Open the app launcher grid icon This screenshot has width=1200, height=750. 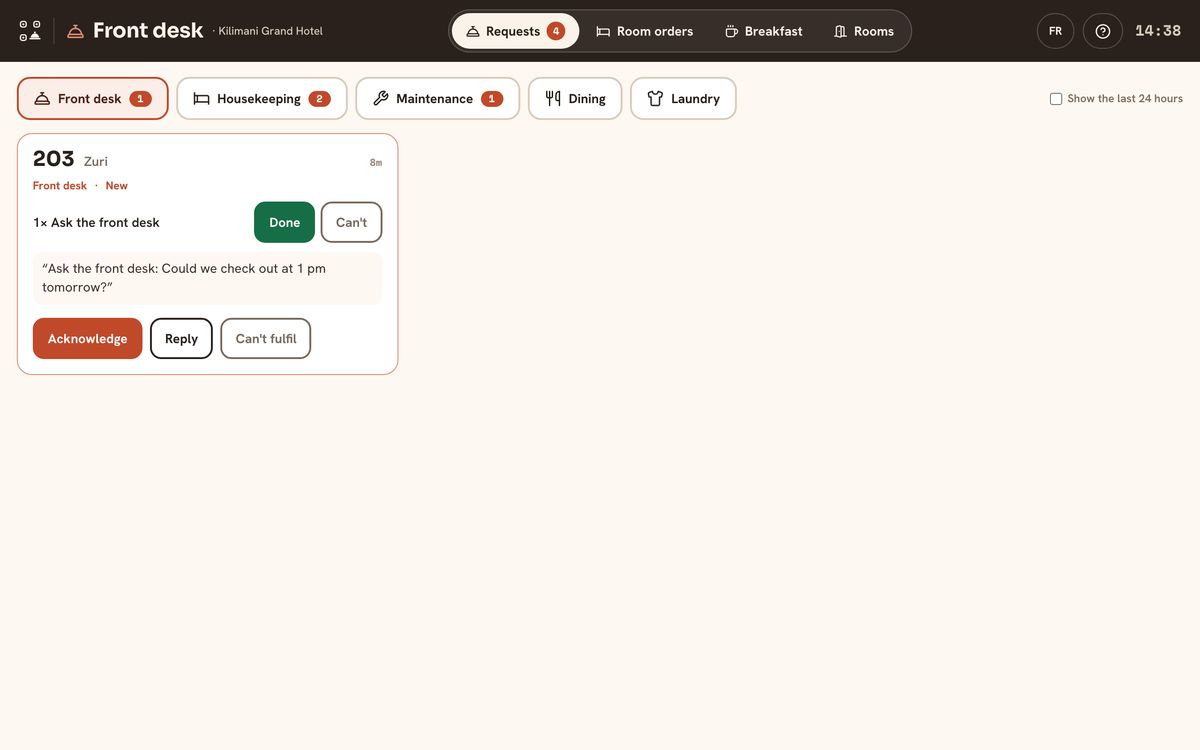(x=30, y=31)
